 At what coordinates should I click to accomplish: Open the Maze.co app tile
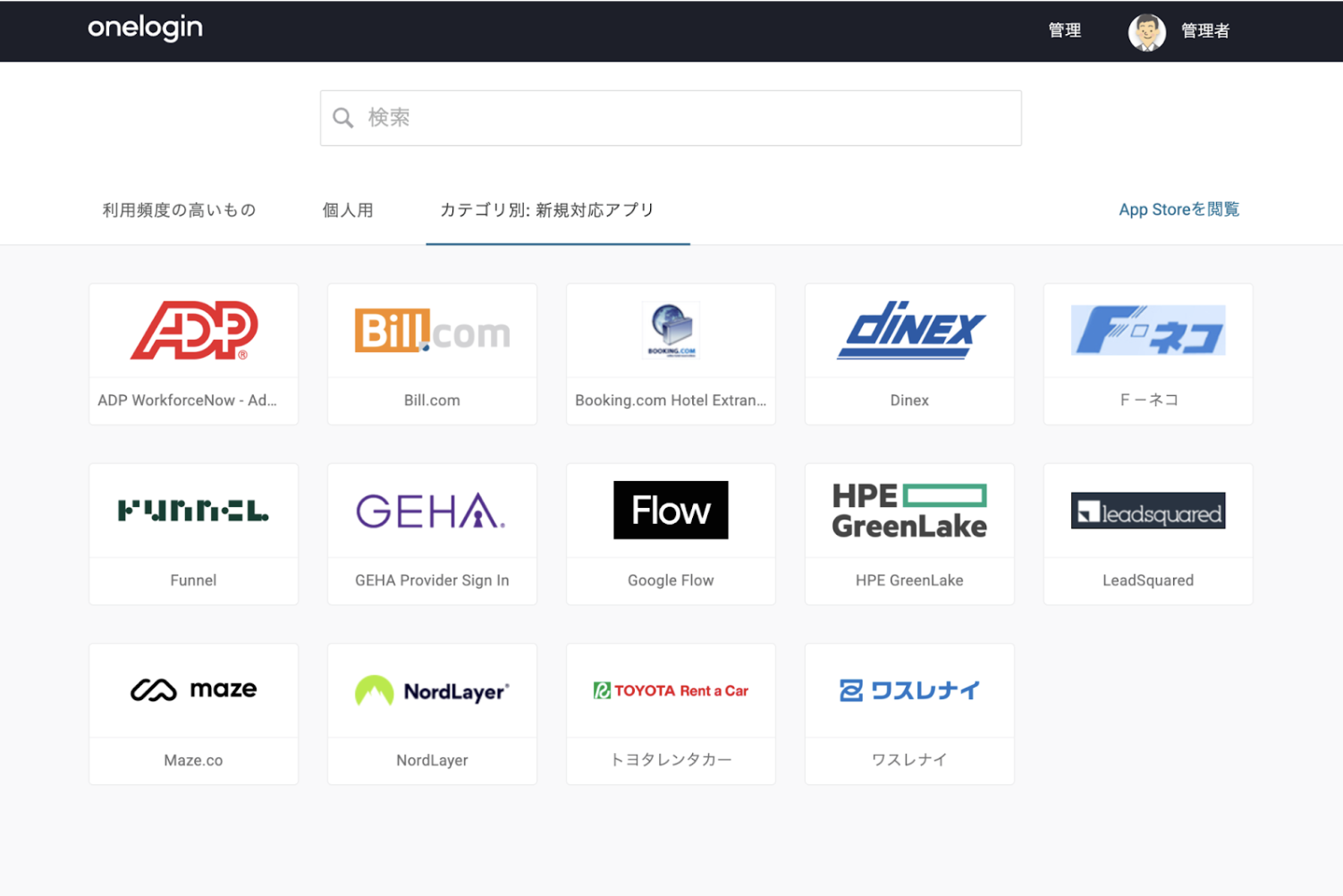point(193,713)
